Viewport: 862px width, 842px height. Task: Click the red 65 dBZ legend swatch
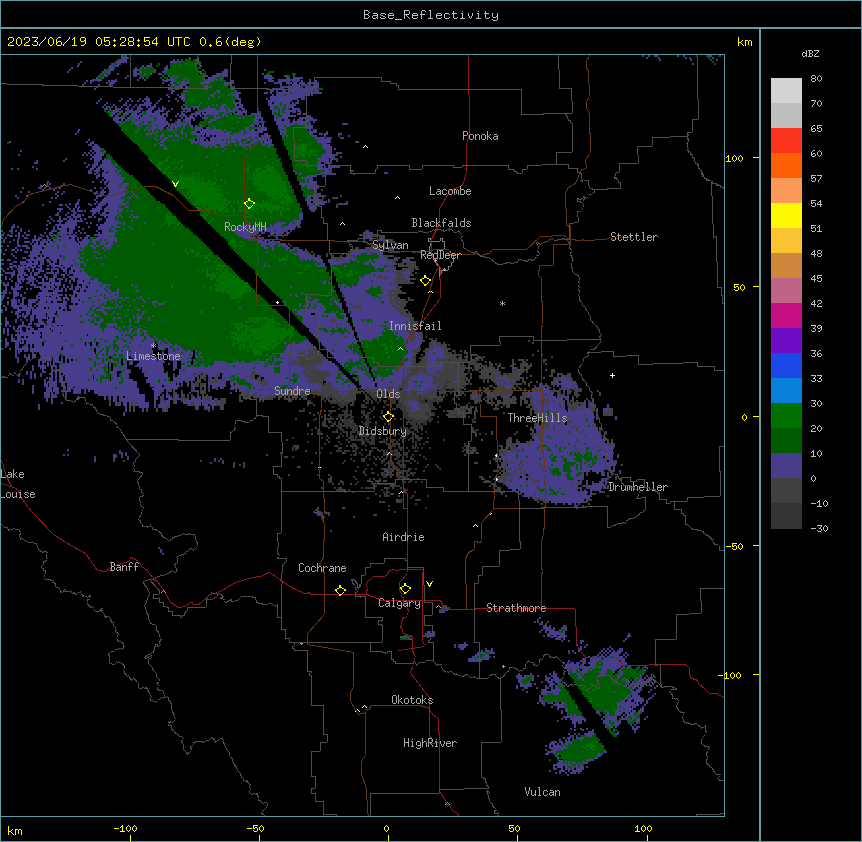(786, 140)
